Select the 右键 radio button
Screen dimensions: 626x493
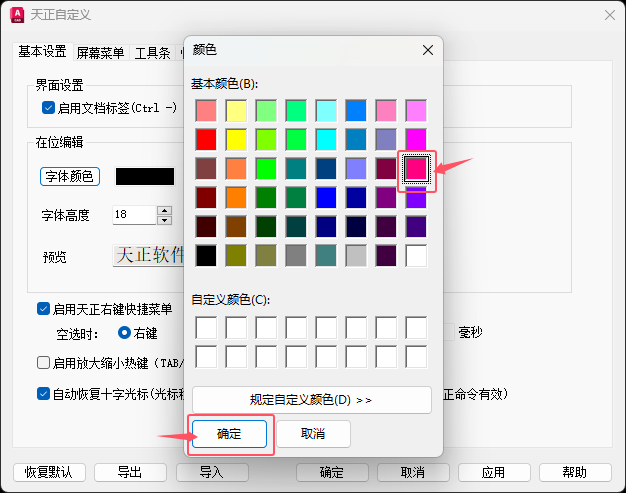[x=125, y=333]
